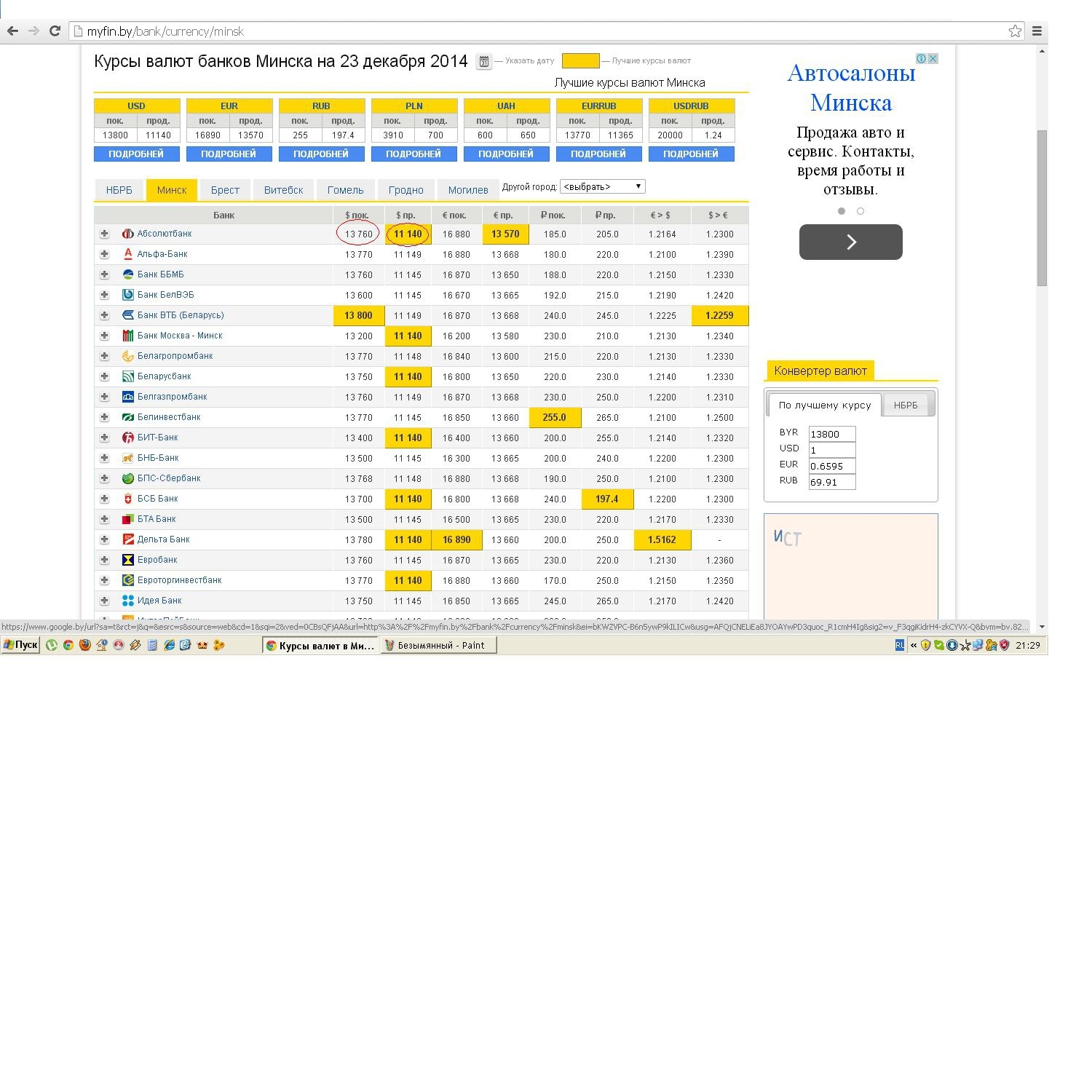Reload the page with the refresh icon
This screenshot has width=1092, height=1092.
[55, 31]
